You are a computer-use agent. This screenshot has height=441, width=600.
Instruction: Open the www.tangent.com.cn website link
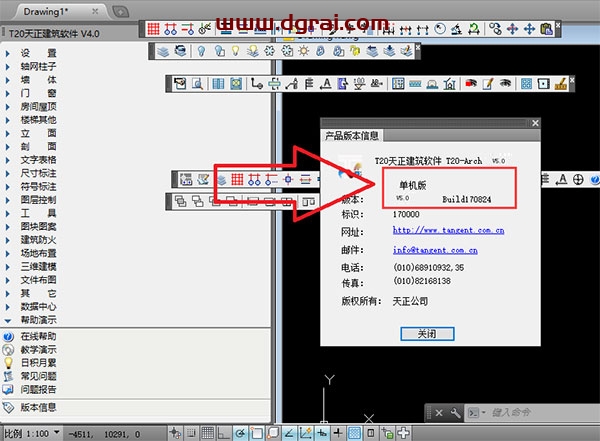[449, 231]
